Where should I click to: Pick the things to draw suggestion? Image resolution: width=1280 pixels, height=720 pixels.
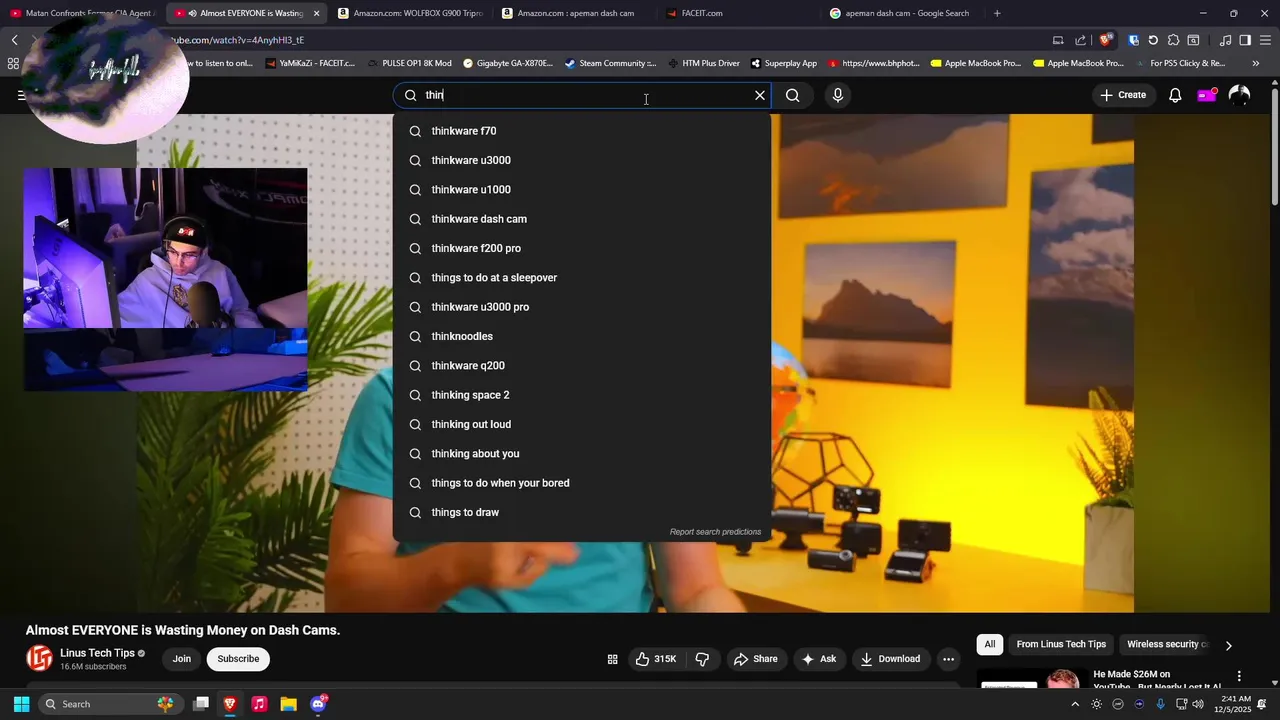pos(582,512)
